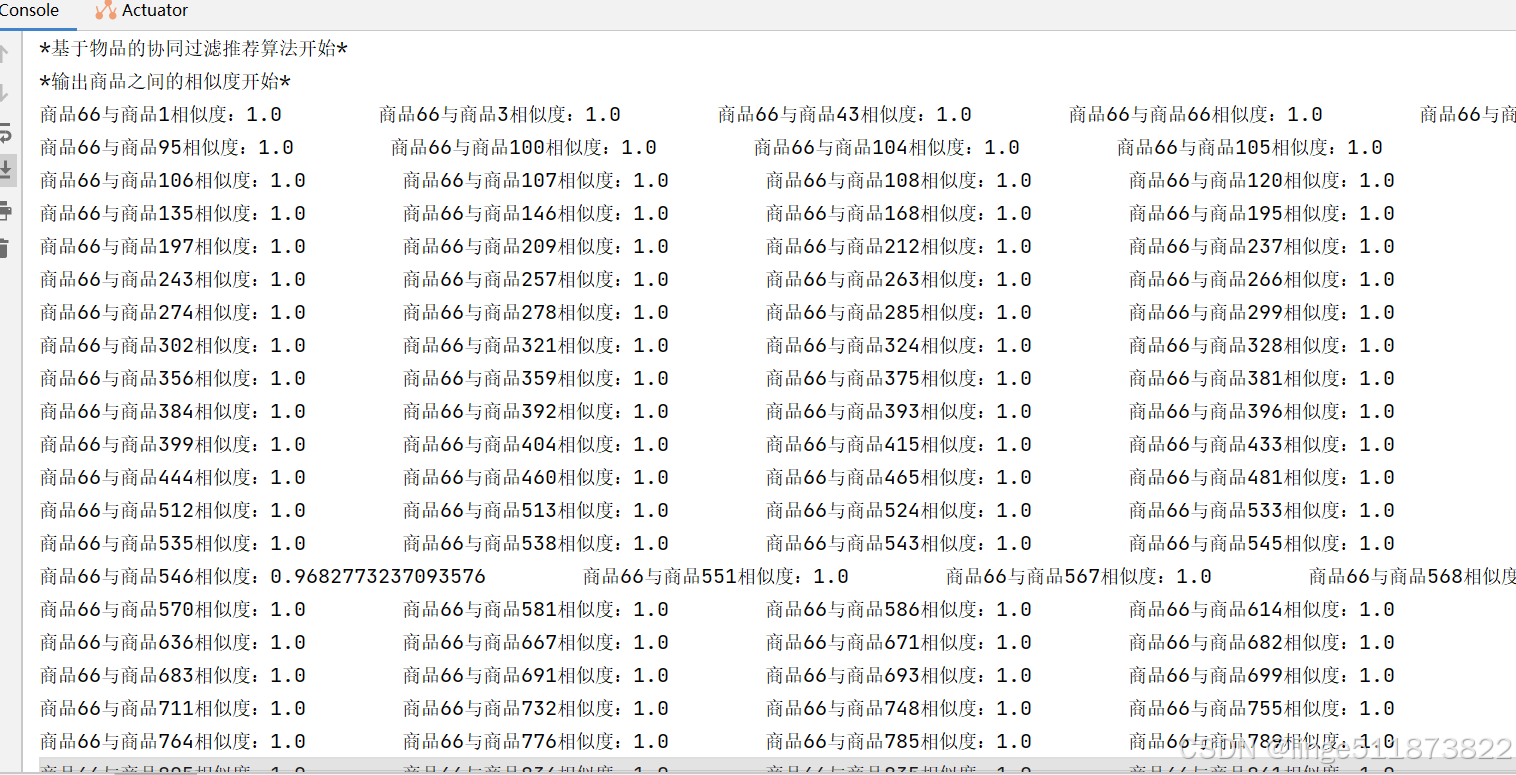
Task: Select the 商品513 similarity entry
Action: (536, 511)
